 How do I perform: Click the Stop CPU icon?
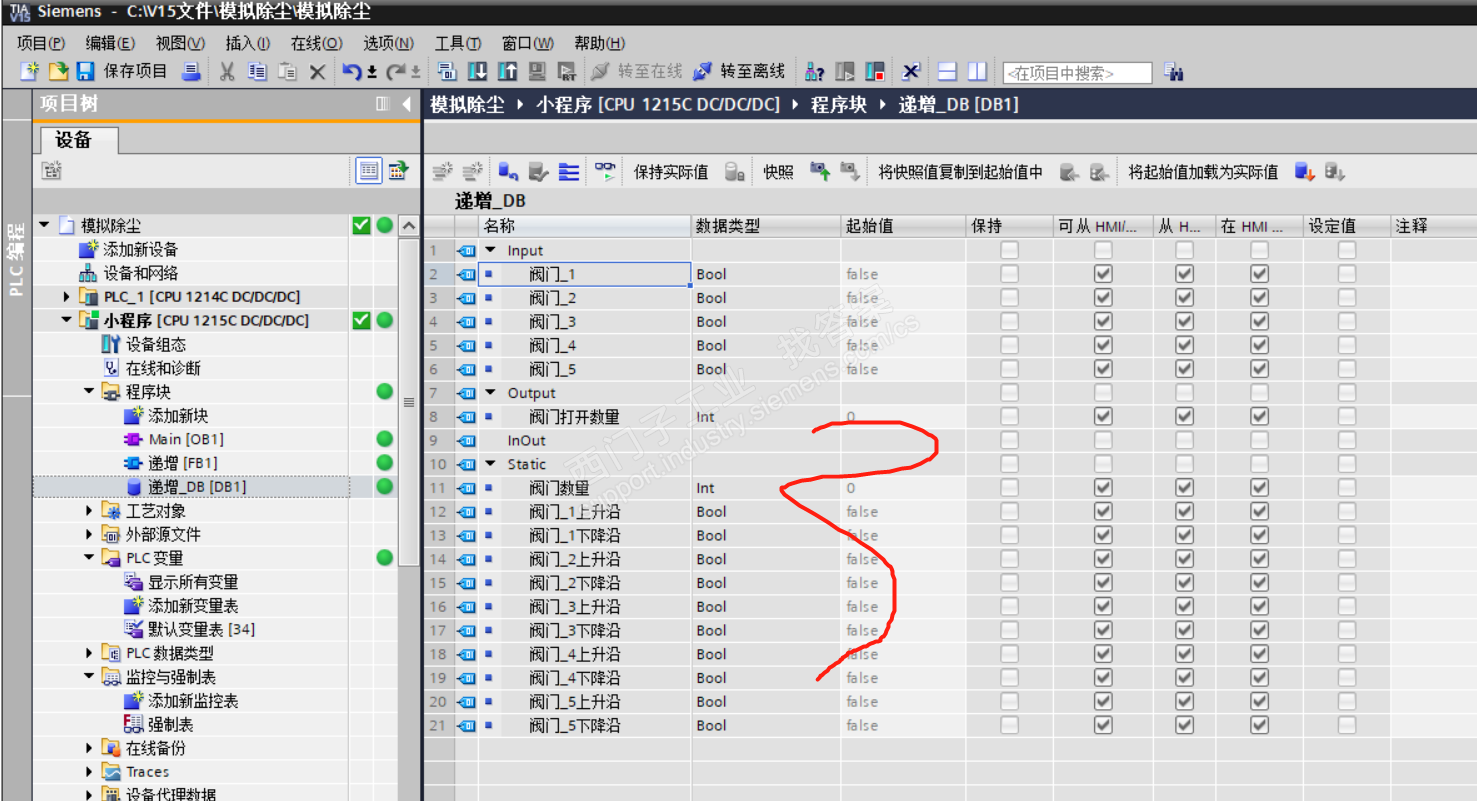[875, 71]
